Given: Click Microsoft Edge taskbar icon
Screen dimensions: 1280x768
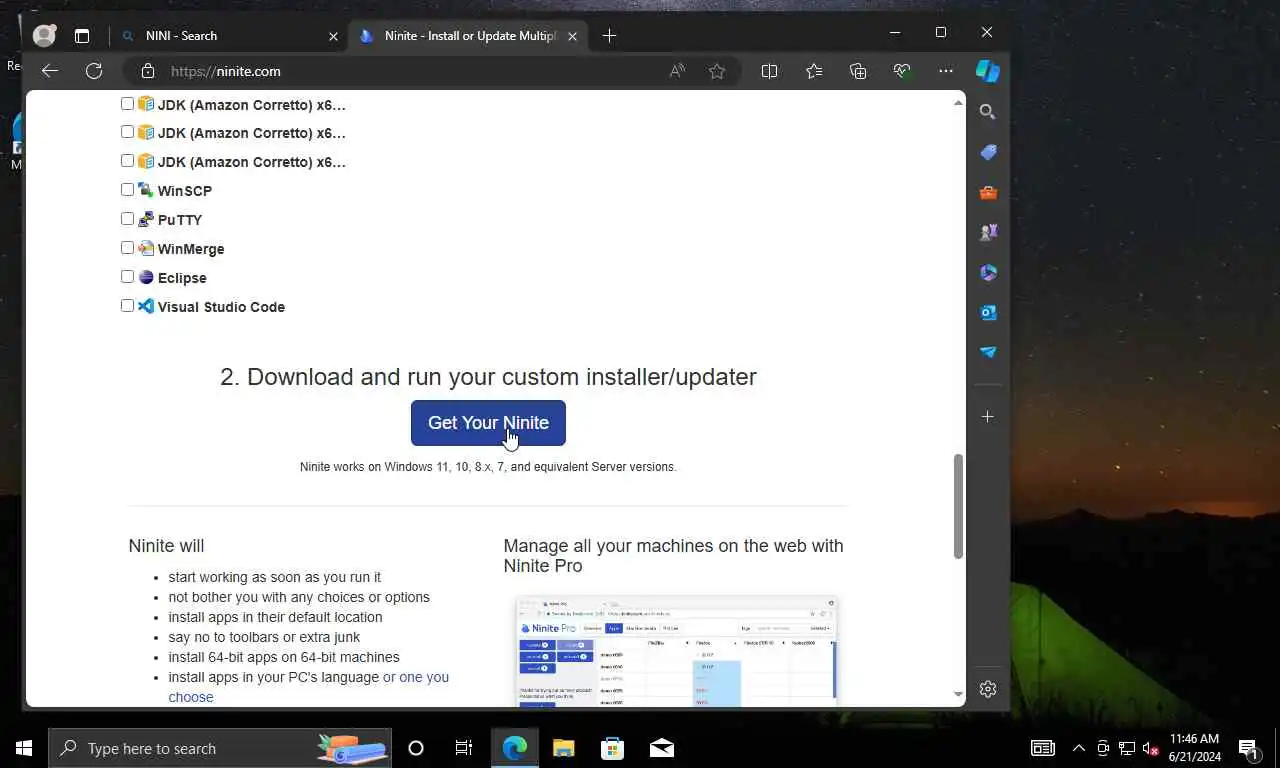Looking at the screenshot, I should pyautogui.click(x=515, y=748).
